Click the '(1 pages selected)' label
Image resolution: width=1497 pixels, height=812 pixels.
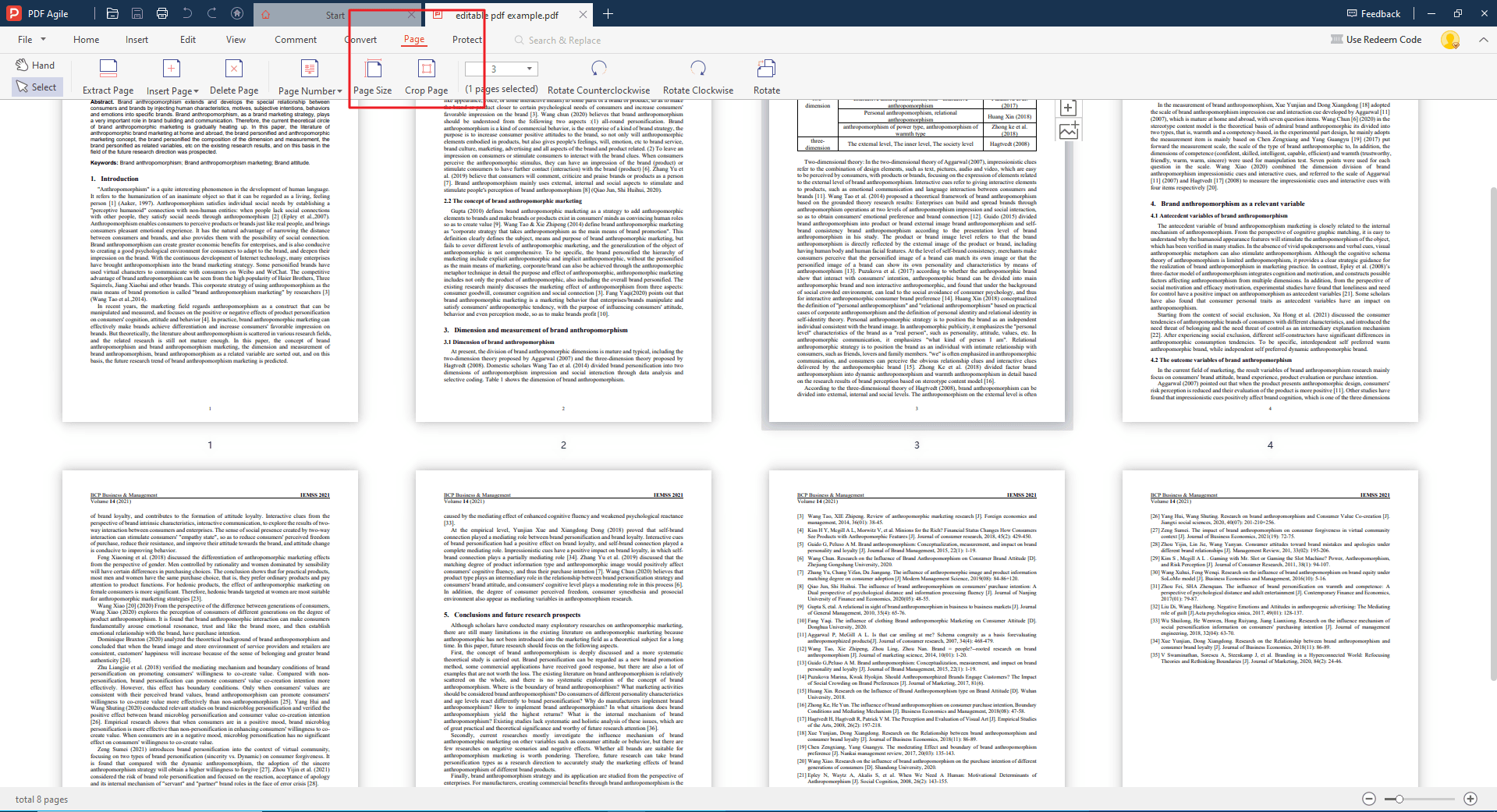pyautogui.click(x=502, y=90)
